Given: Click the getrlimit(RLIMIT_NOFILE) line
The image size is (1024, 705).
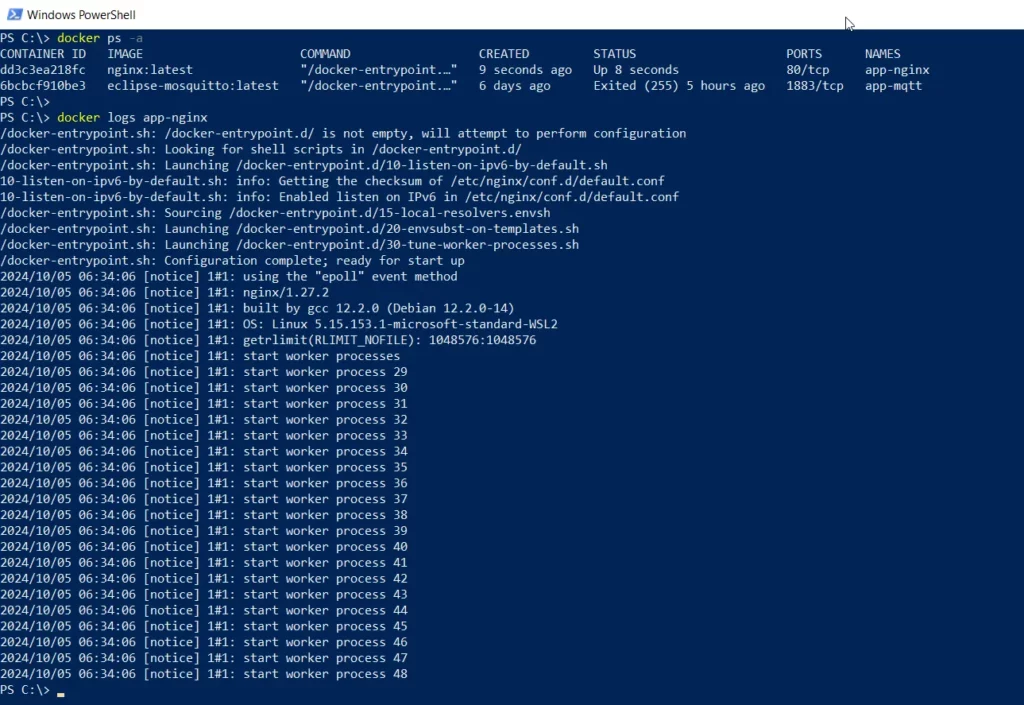Looking at the screenshot, I should 268,339.
